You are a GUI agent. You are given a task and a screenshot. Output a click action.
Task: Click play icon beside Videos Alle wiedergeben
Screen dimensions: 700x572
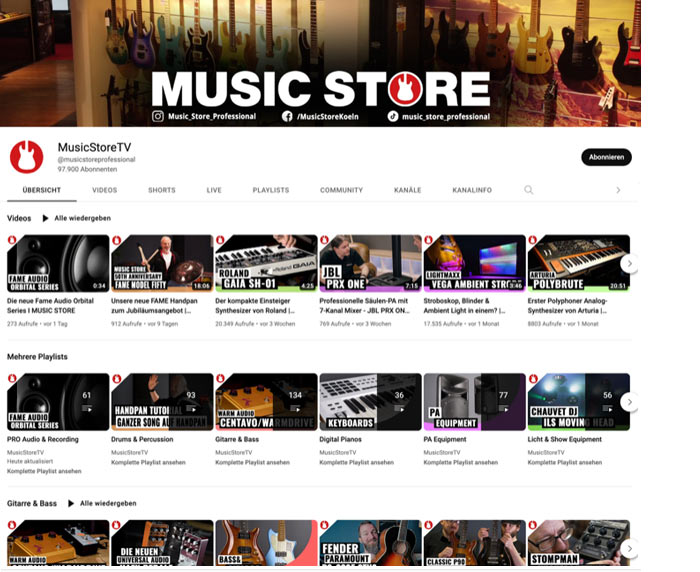tap(45, 218)
